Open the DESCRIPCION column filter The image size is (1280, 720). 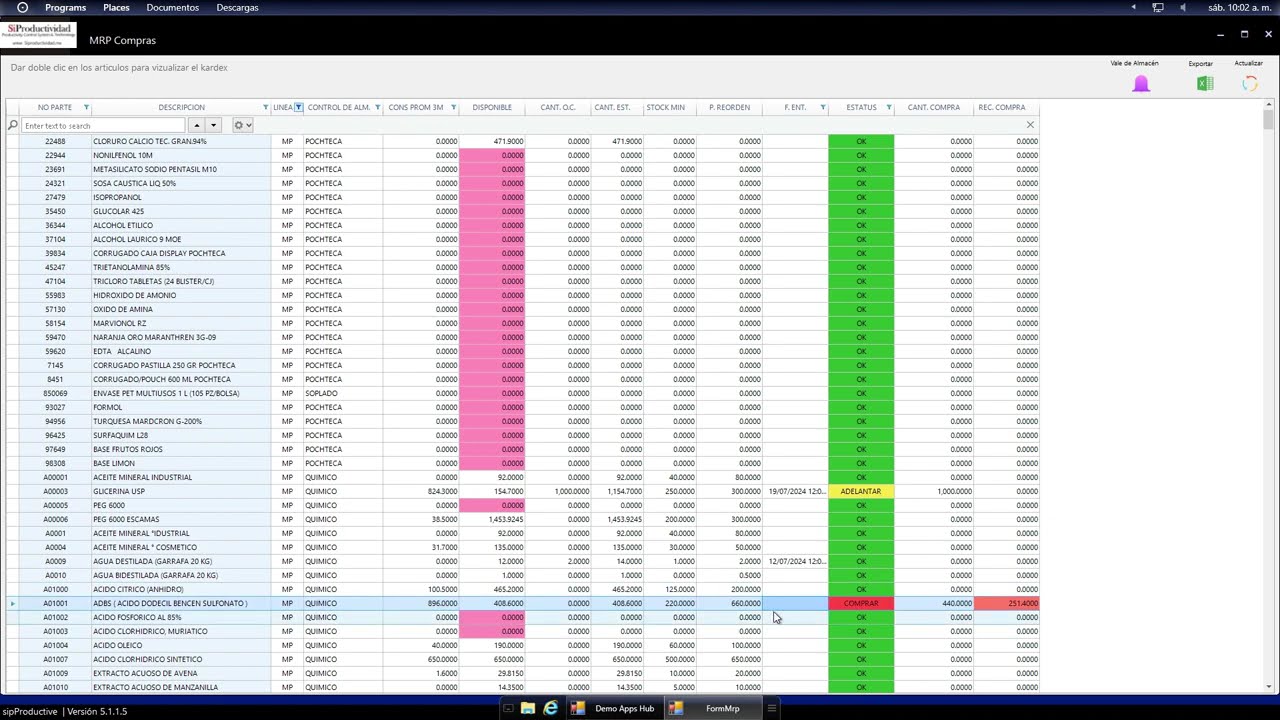(x=265, y=107)
